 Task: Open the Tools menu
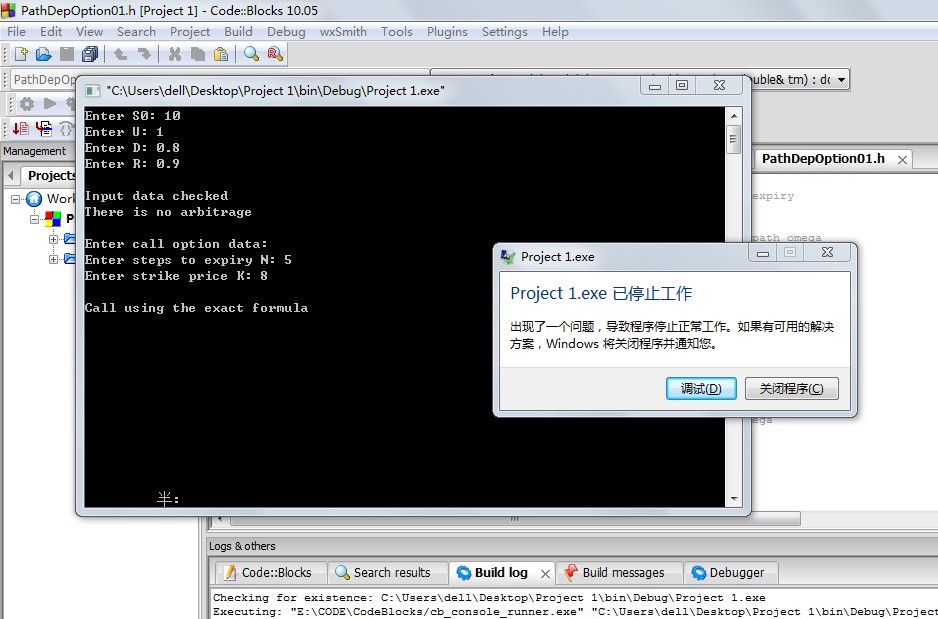pyautogui.click(x=397, y=32)
